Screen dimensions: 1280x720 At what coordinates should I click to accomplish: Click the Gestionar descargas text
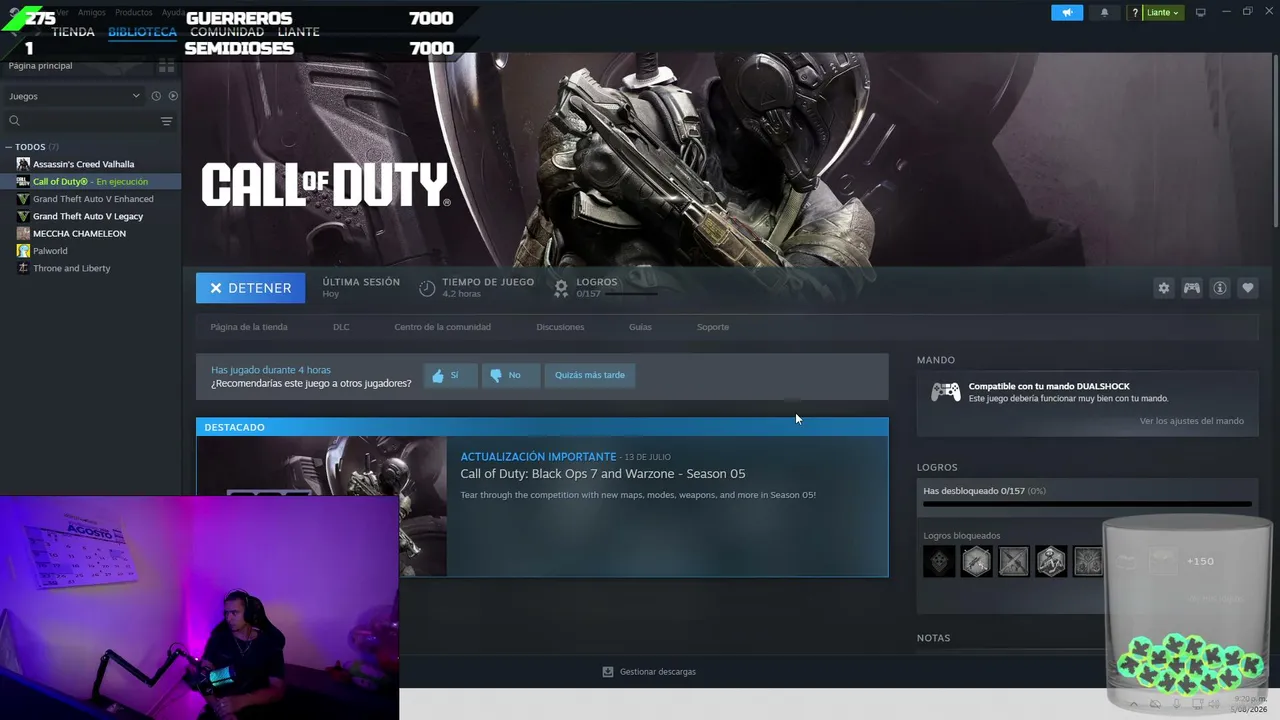click(x=658, y=672)
